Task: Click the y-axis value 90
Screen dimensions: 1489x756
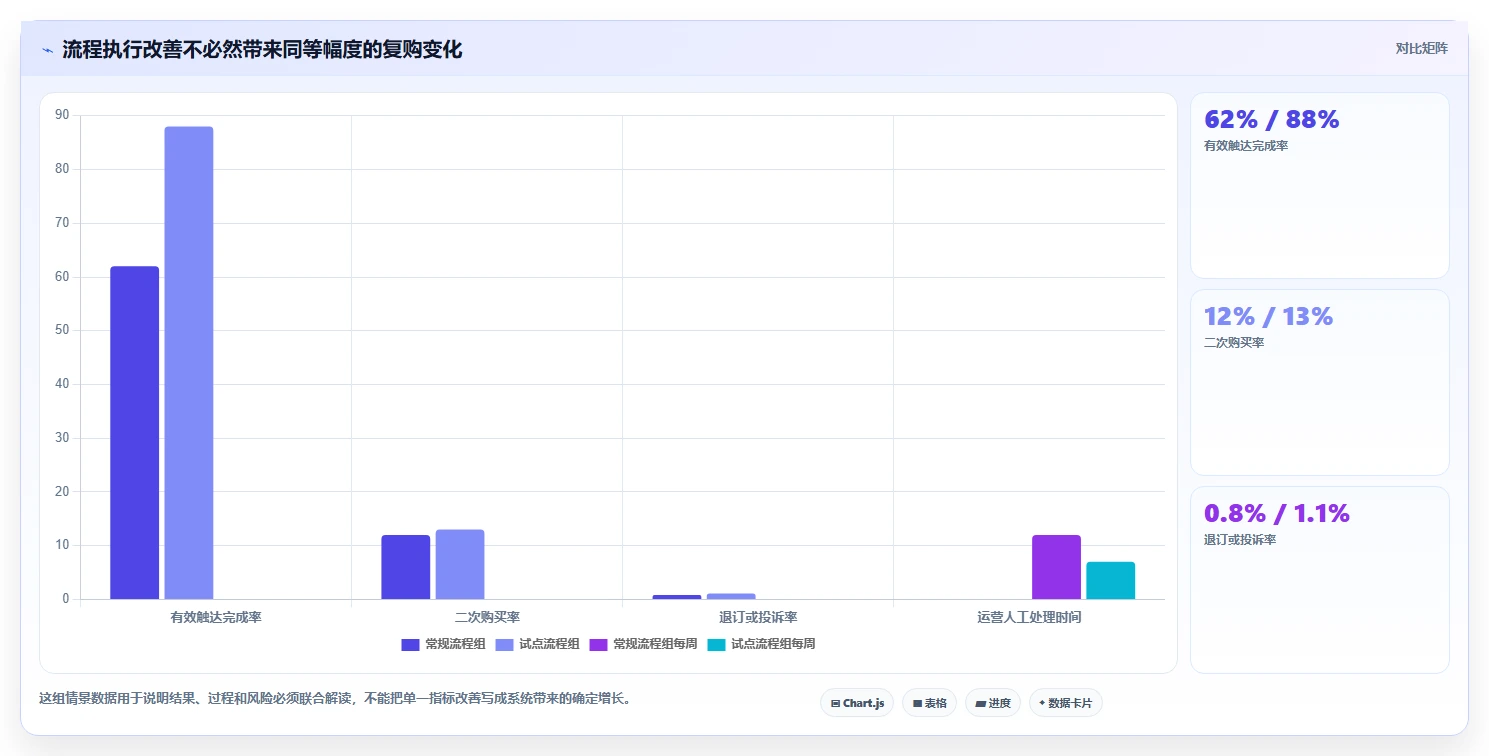Action: (62, 115)
